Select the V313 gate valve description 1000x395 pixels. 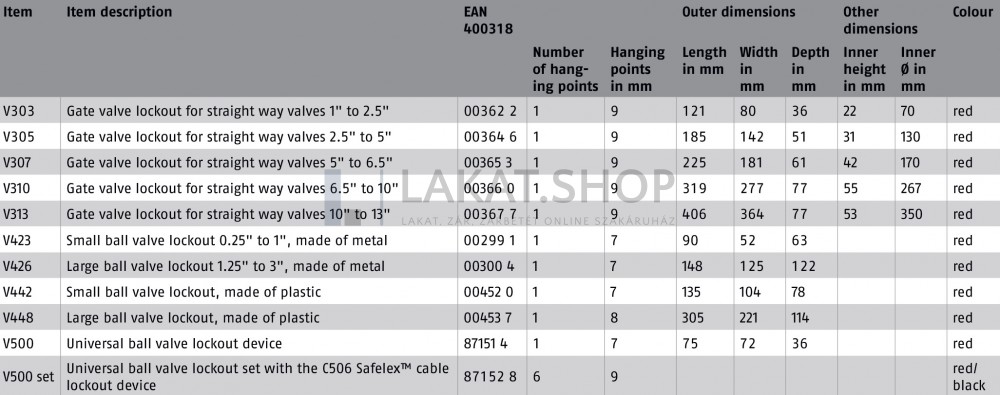tap(228, 214)
